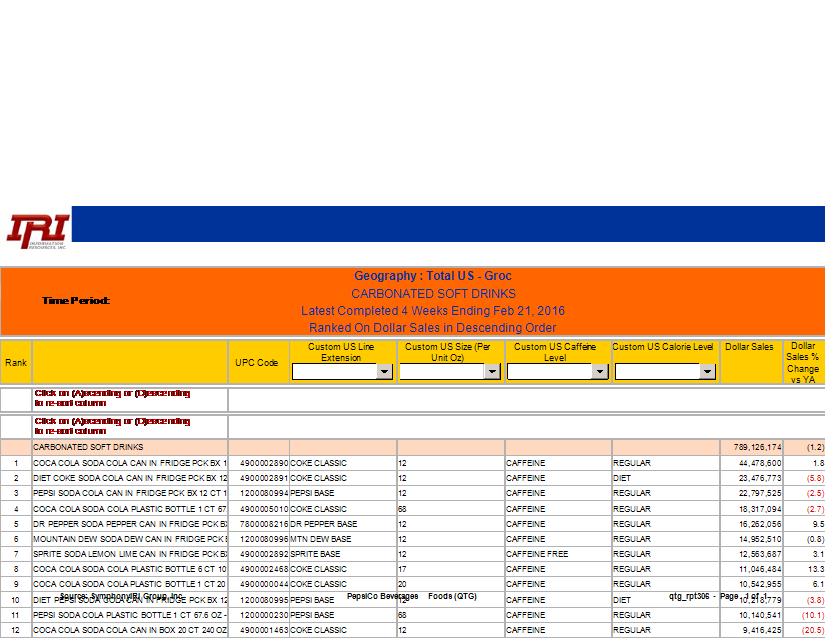This screenshot has height=638, width=825.
Task: Open the Custom US Line Extension dropdown arrow
Action: (385, 371)
